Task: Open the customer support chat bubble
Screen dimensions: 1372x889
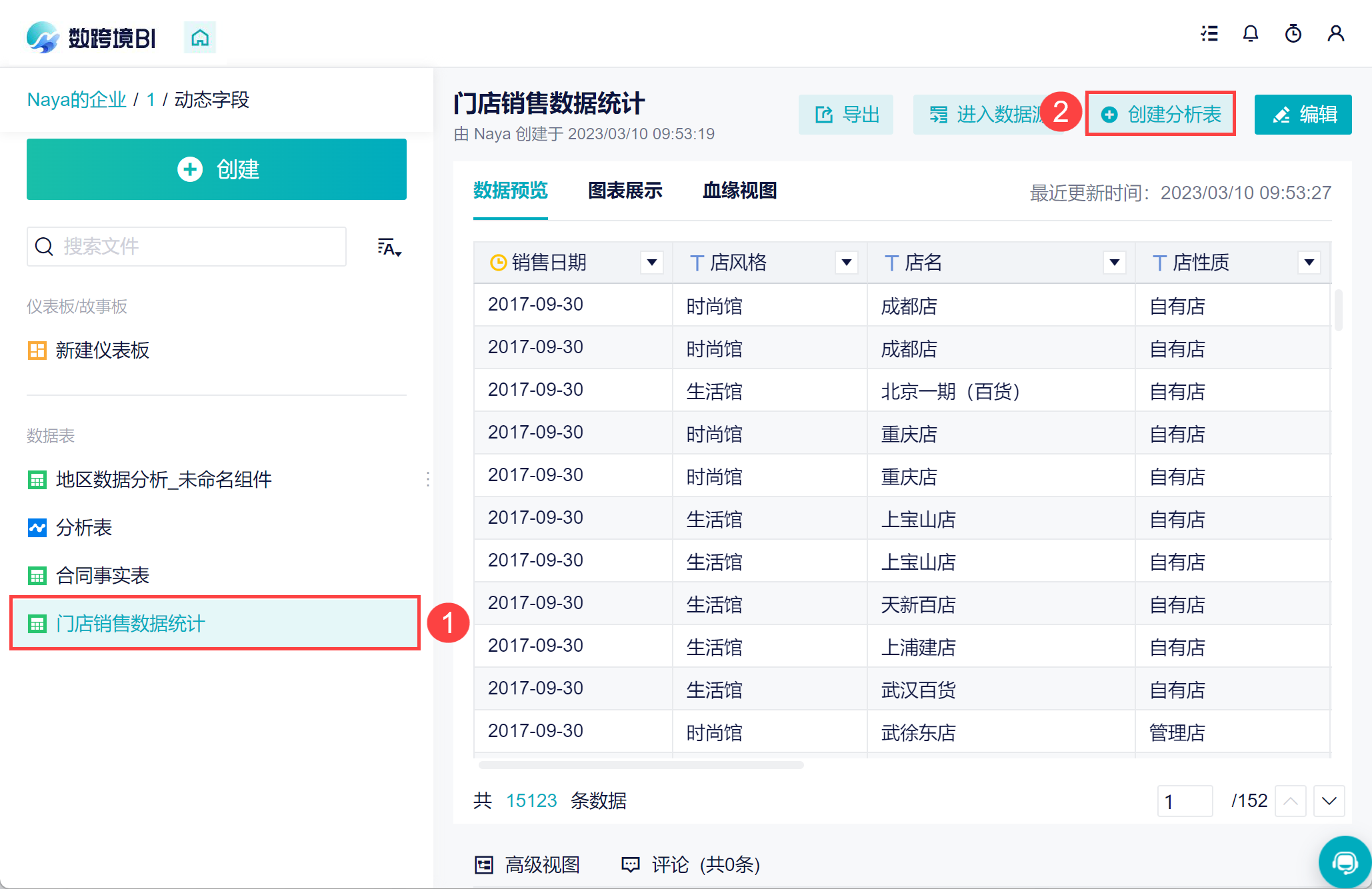Action: (1345, 863)
